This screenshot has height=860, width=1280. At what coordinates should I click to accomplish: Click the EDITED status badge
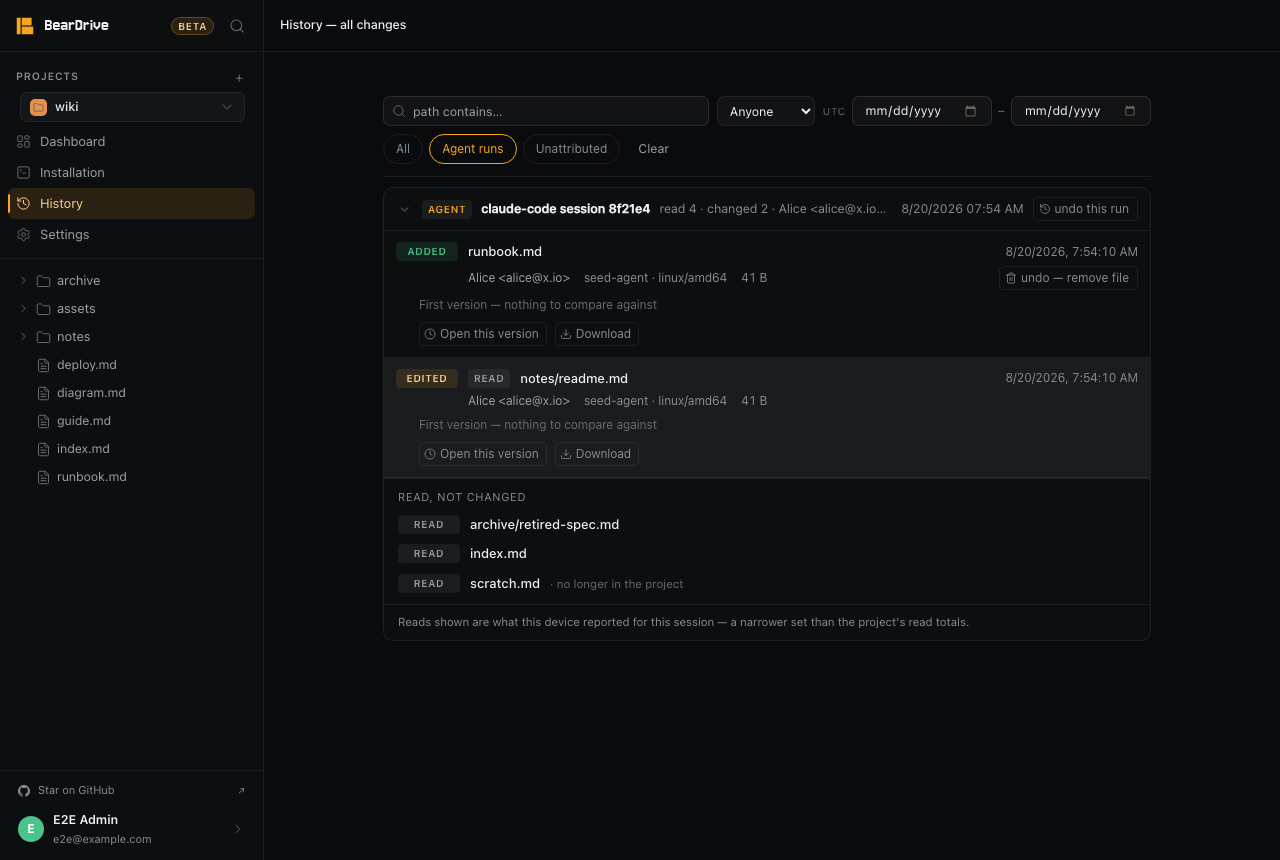pyautogui.click(x=427, y=379)
